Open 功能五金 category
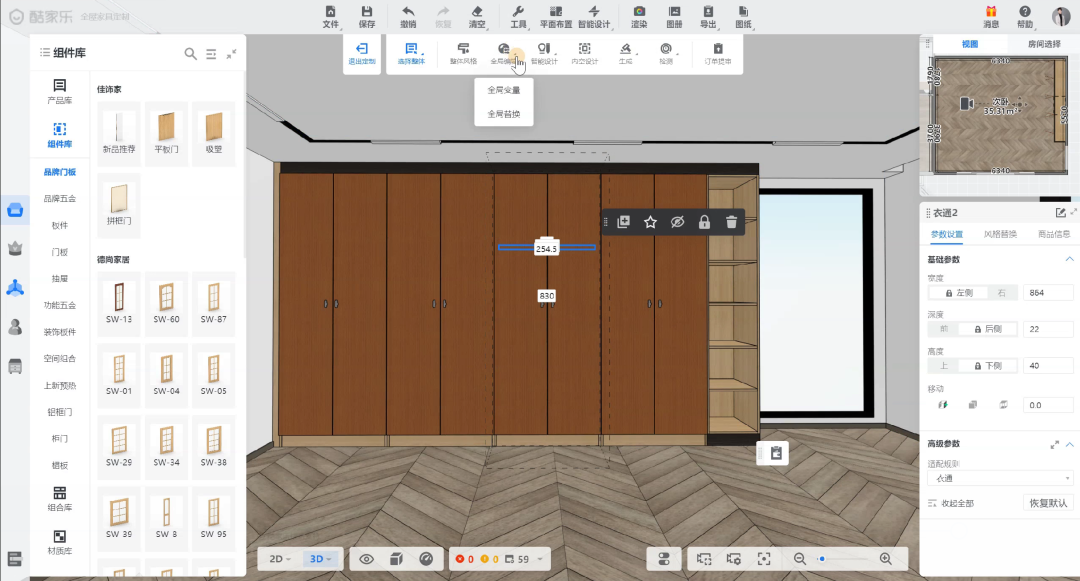The height and width of the screenshot is (581, 1080). [x=59, y=305]
